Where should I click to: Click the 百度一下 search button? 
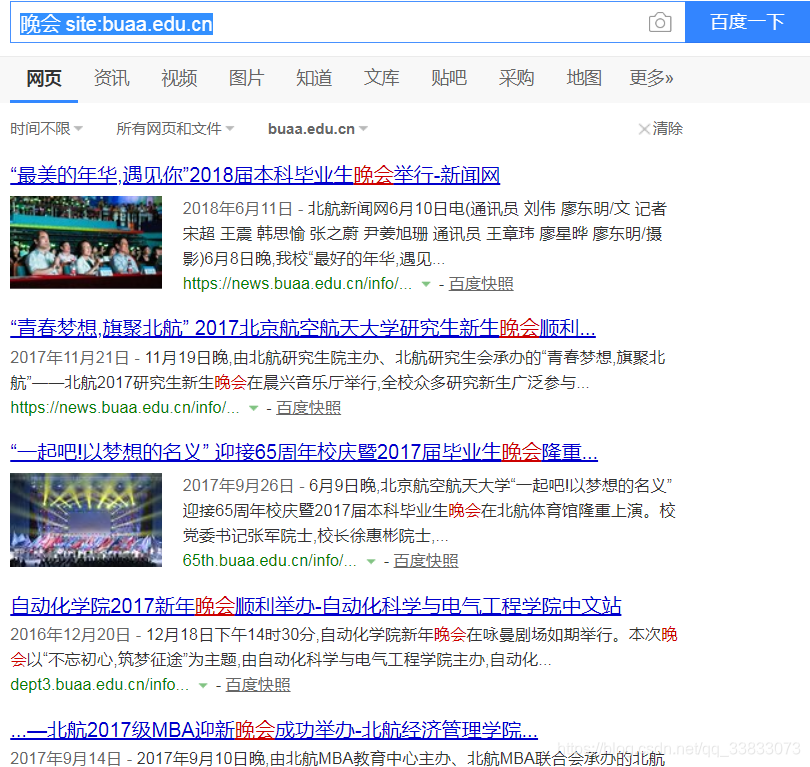coord(747,22)
